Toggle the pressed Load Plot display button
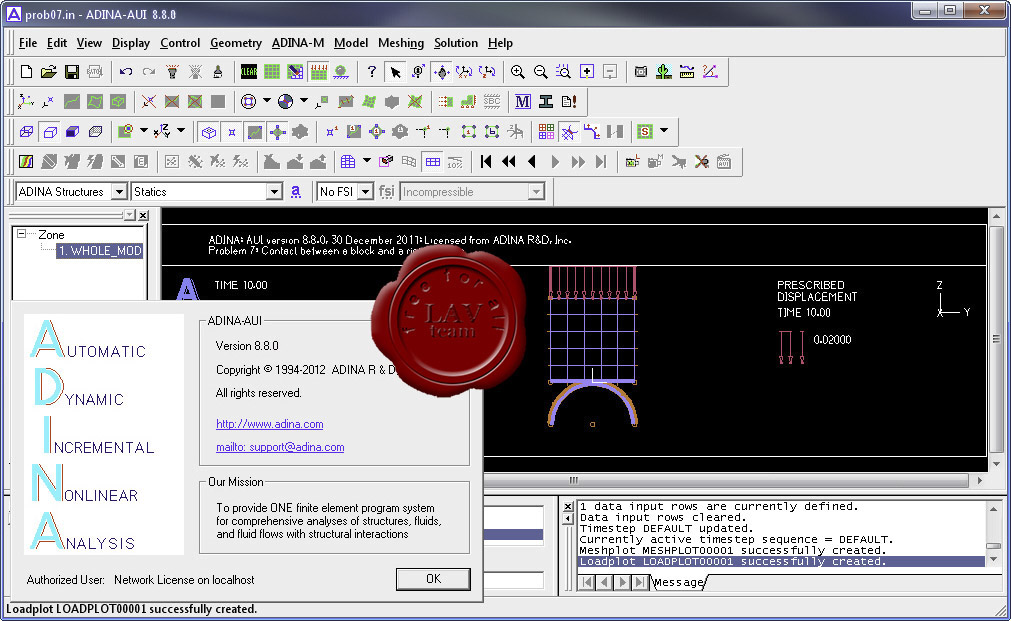This screenshot has height=621, width=1011. (319, 72)
